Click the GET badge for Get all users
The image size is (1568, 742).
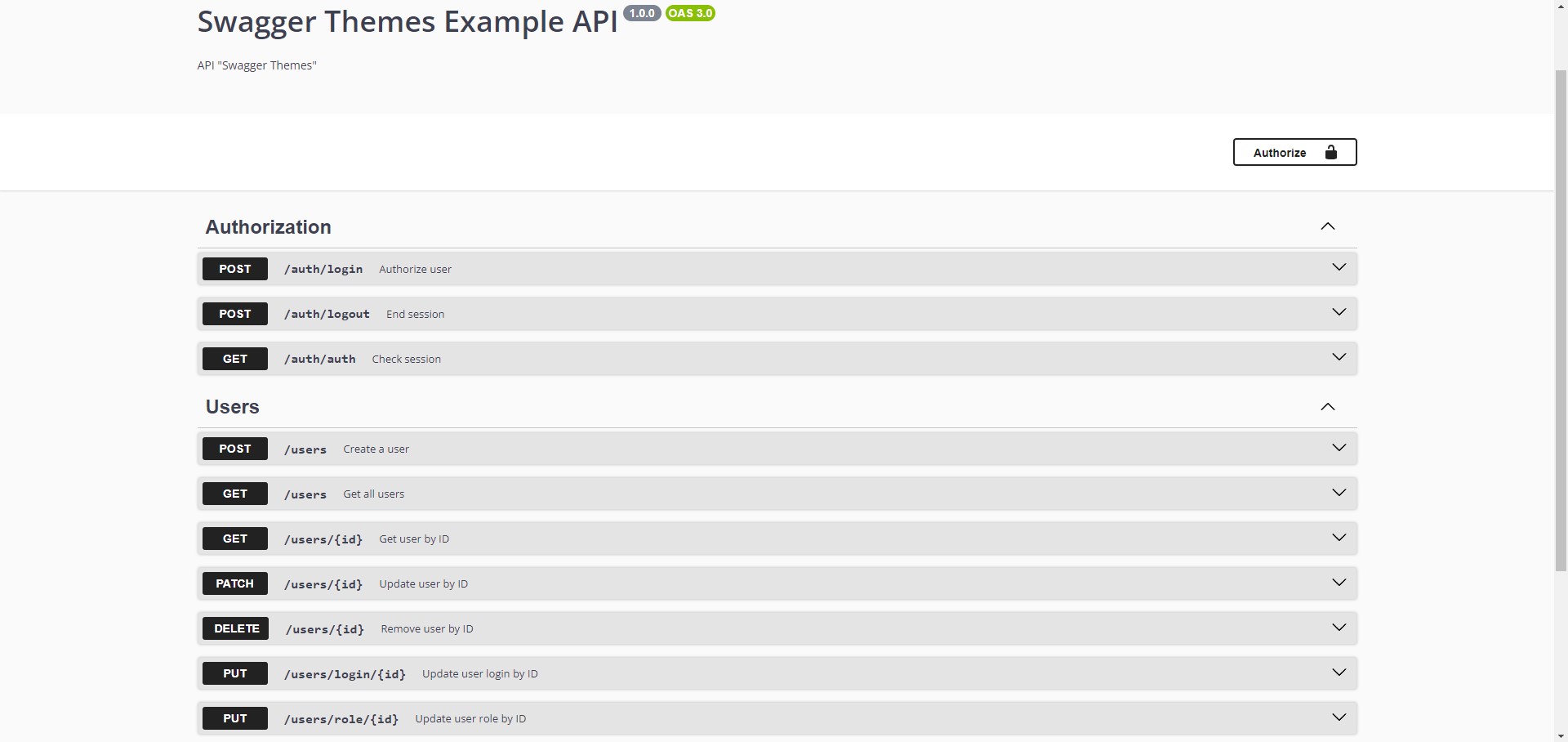[x=235, y=494]
